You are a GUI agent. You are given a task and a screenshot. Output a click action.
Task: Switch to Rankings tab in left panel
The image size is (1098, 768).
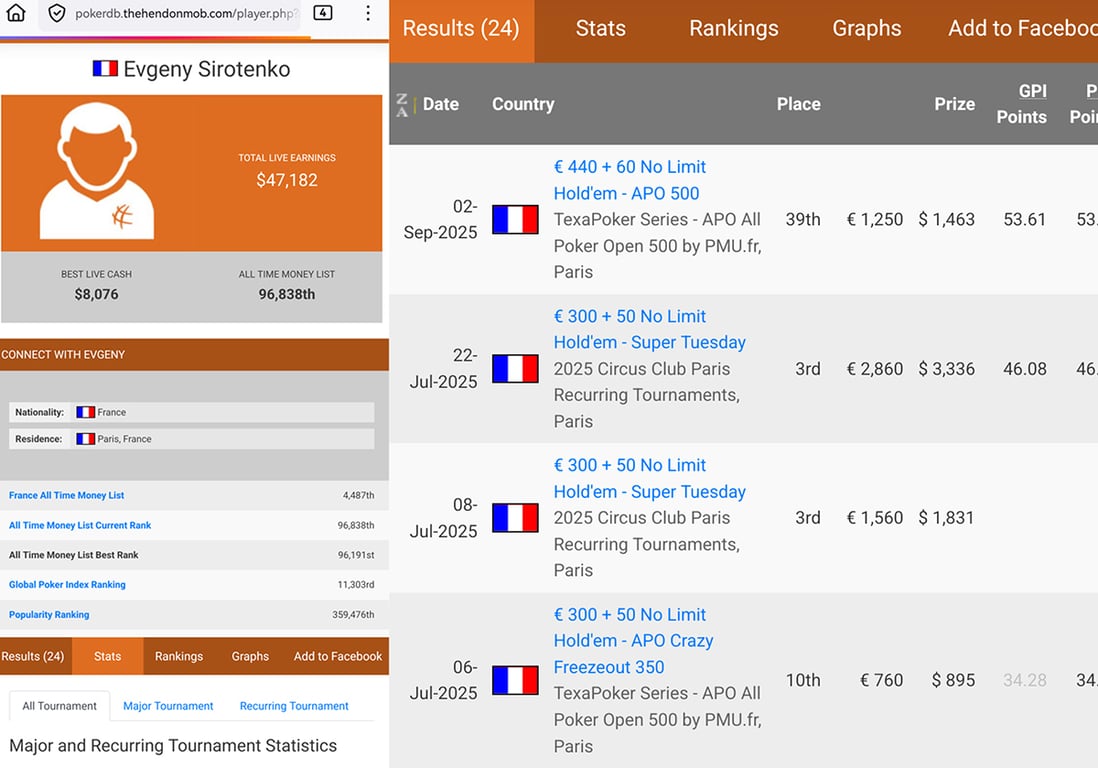point(179,656)
